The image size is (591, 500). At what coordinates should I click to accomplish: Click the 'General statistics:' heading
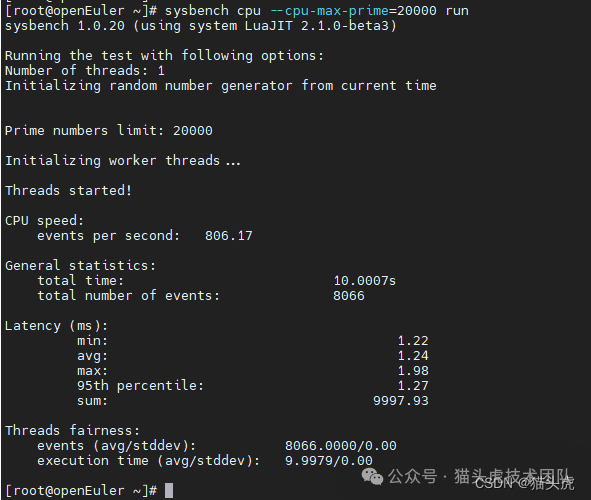80,266
